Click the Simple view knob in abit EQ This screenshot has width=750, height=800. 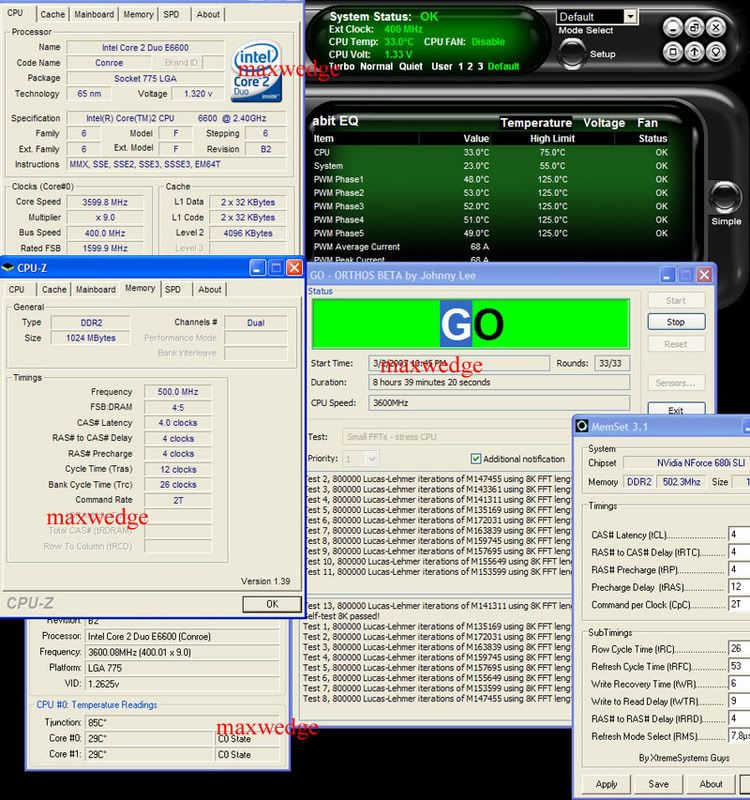[725, 198]
